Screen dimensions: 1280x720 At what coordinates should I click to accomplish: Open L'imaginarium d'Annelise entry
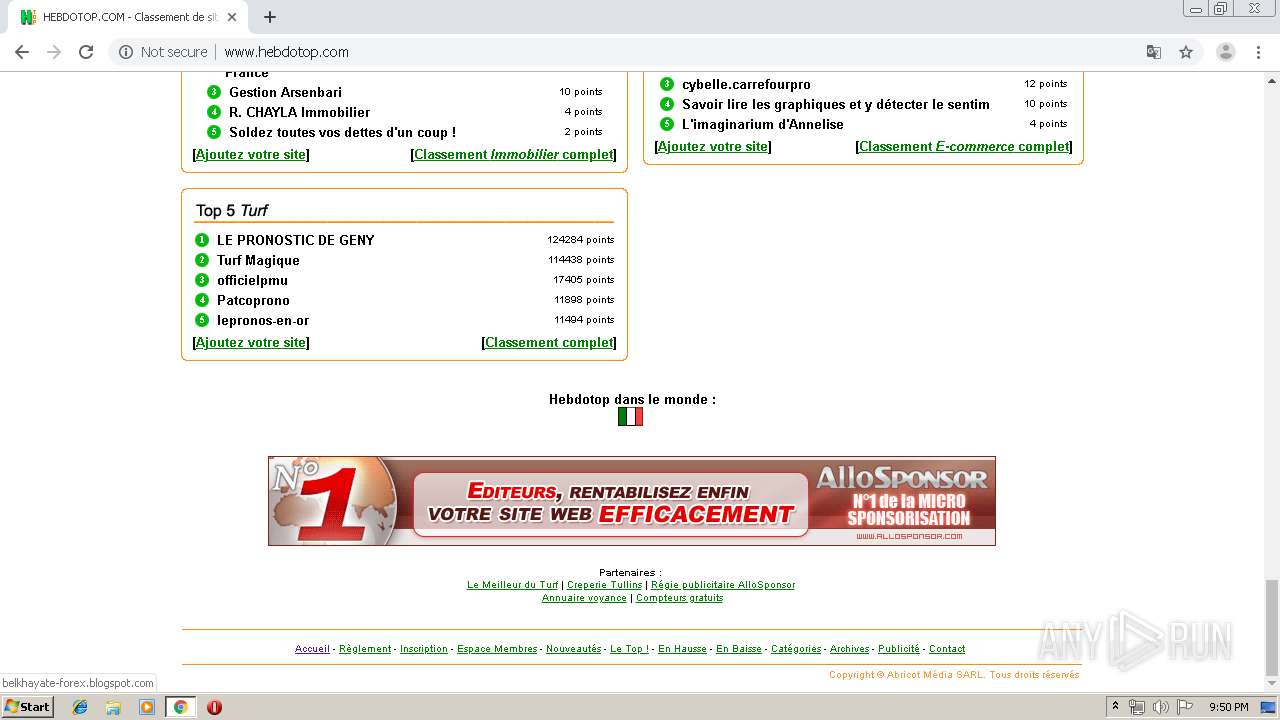pos(763,124)
